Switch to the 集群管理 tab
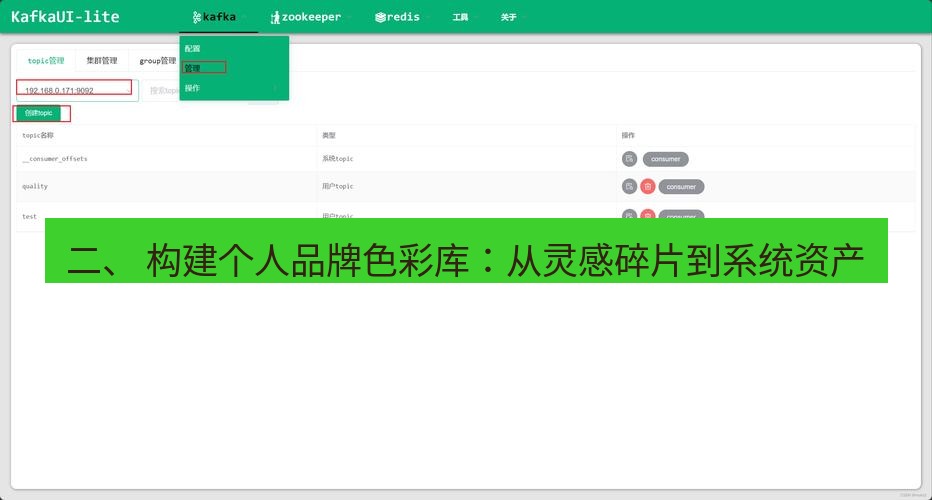This screenshot has height=500, width=932. point(102,60)
